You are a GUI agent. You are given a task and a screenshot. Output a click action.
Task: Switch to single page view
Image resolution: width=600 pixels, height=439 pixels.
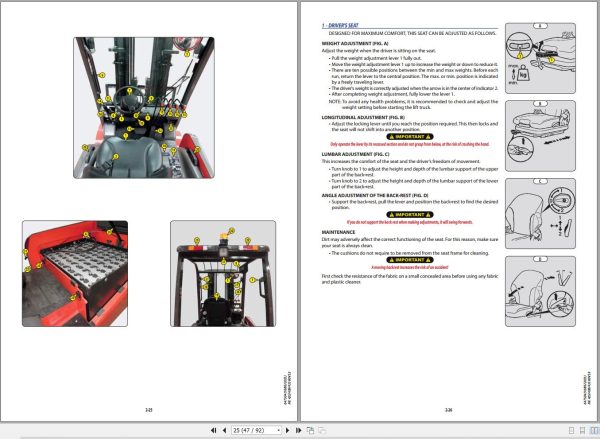[571, 431]
